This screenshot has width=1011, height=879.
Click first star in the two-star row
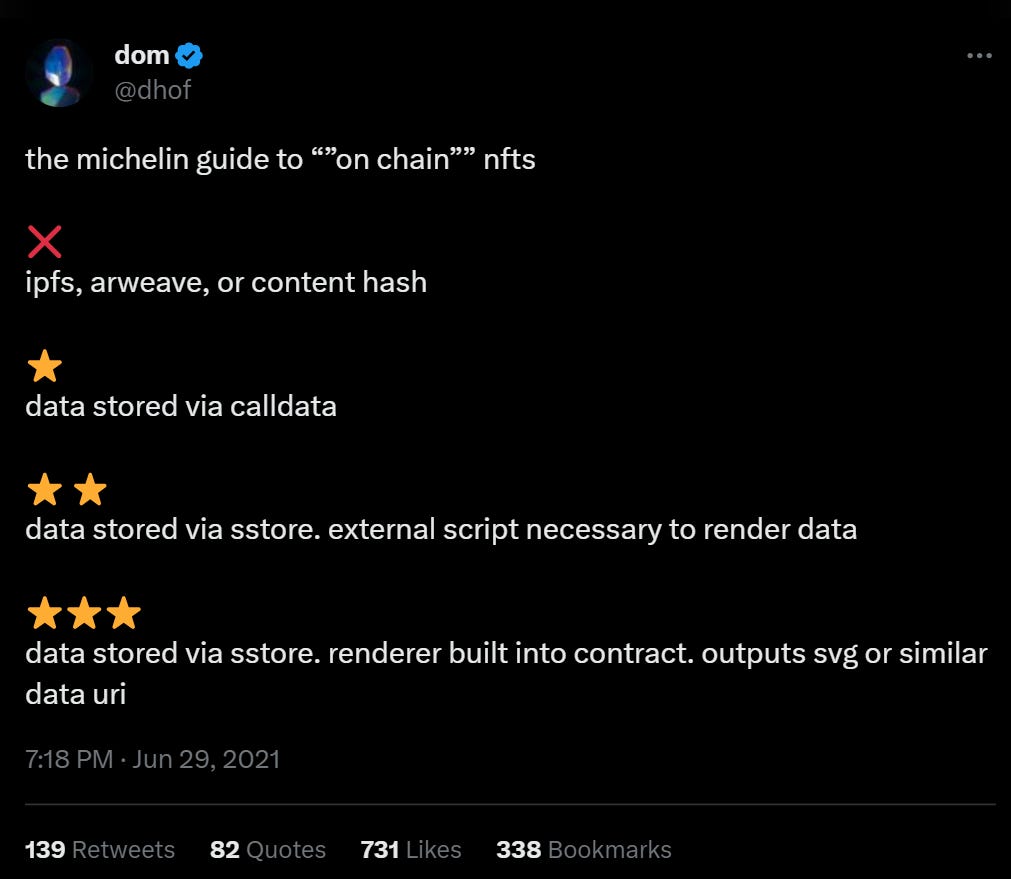pos(45,490)
